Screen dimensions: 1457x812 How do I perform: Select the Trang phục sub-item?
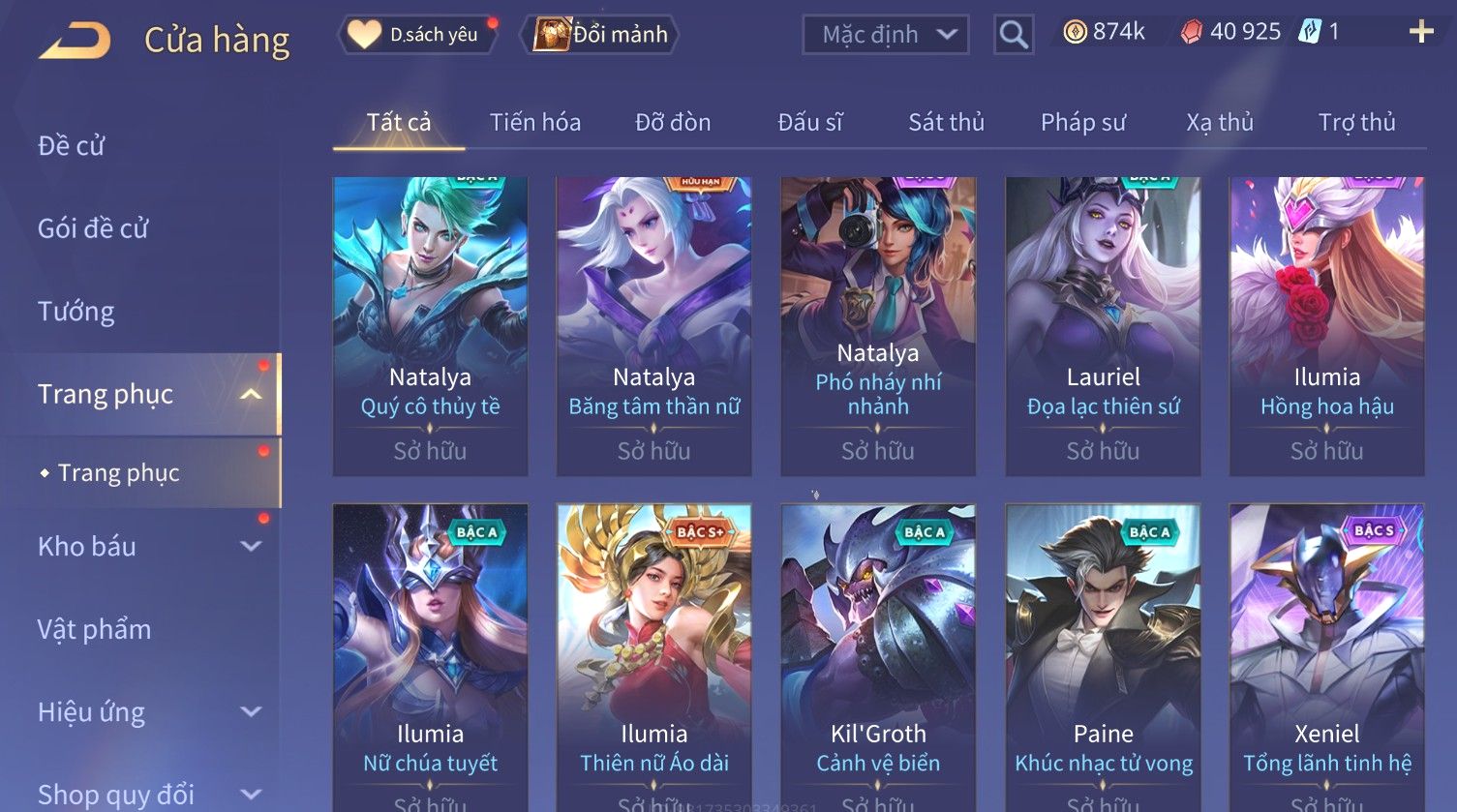pos(118,472)
